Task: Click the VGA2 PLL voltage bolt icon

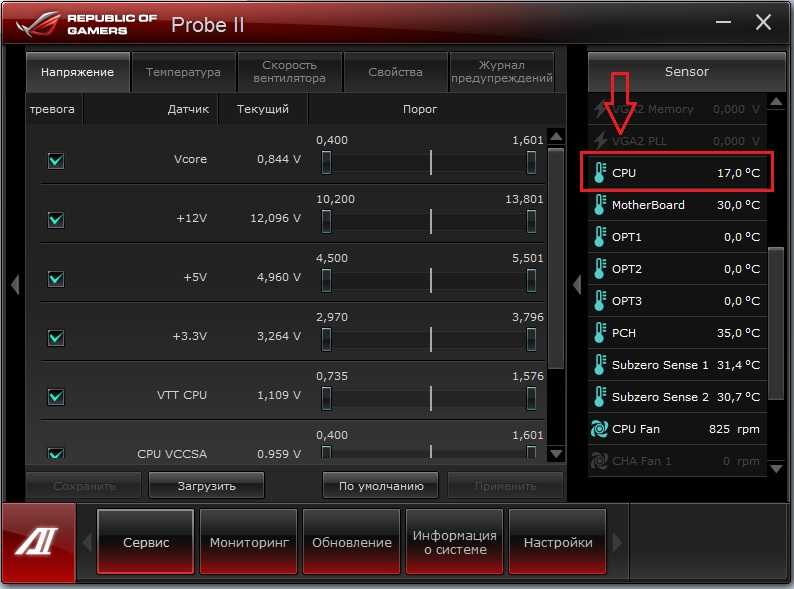Action: [x=601, y=140]
